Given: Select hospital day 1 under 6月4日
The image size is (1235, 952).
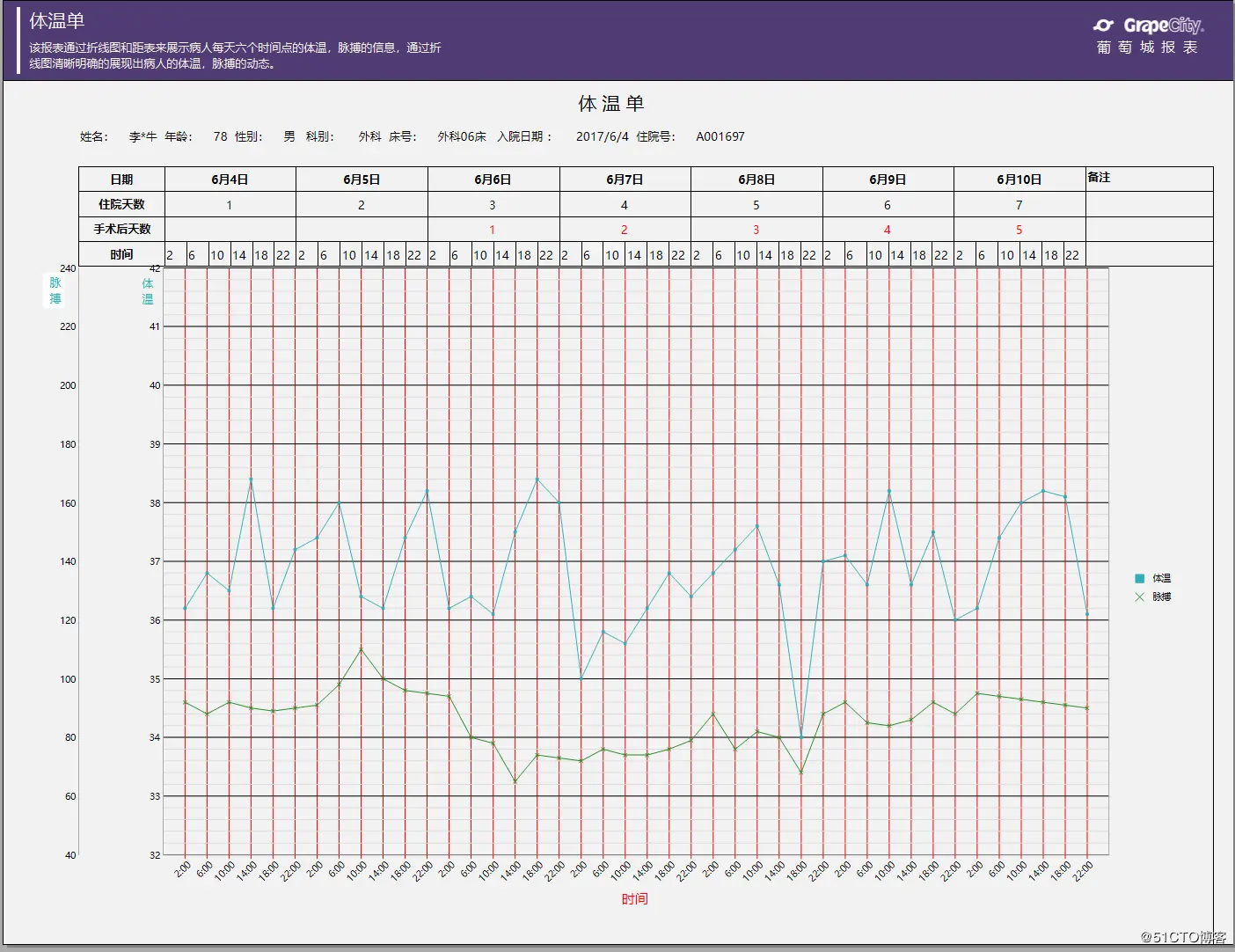Looking at the screenshot, I should tap(230, 205).
